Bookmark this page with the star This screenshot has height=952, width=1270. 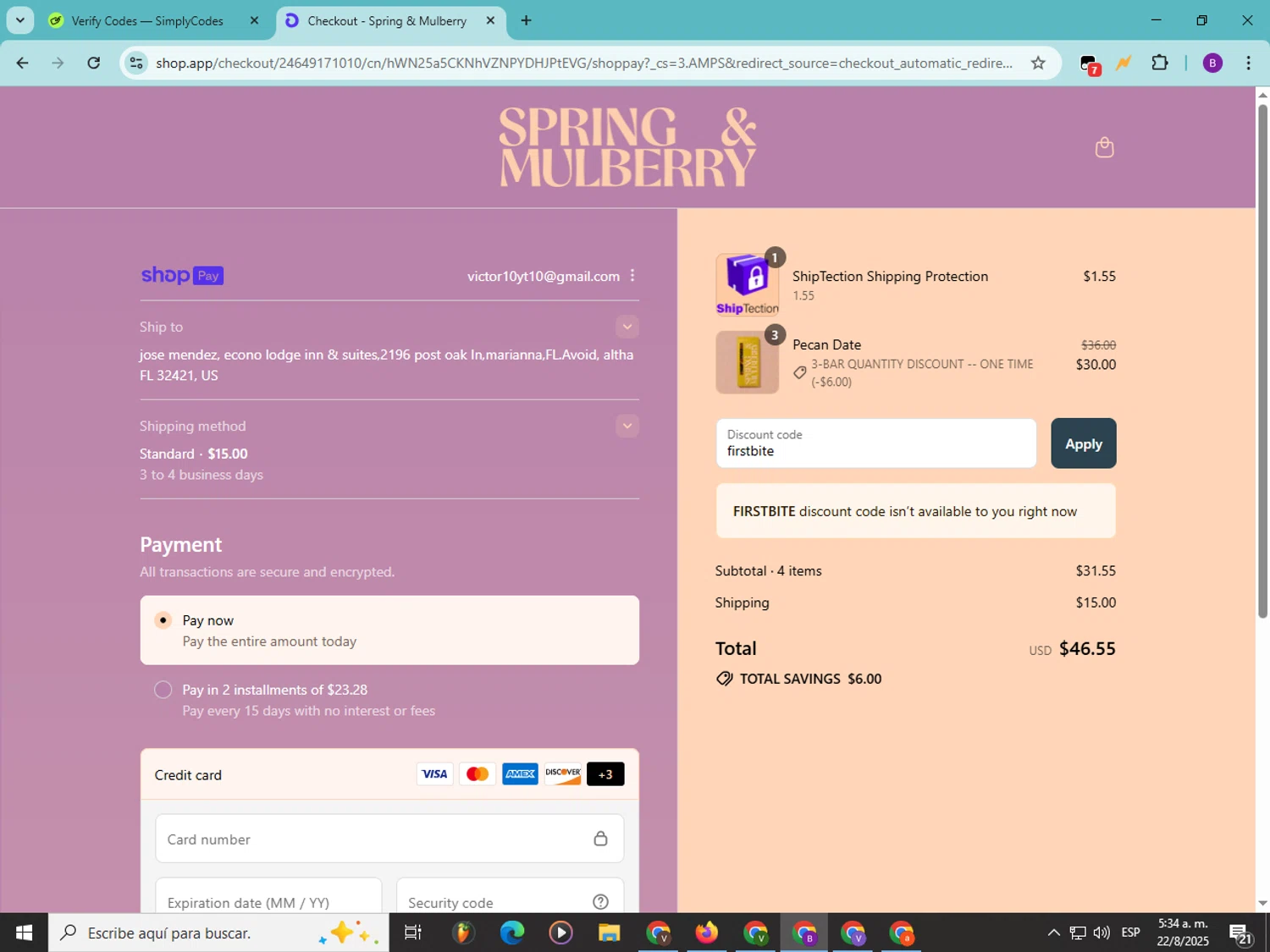point(1038,63)
